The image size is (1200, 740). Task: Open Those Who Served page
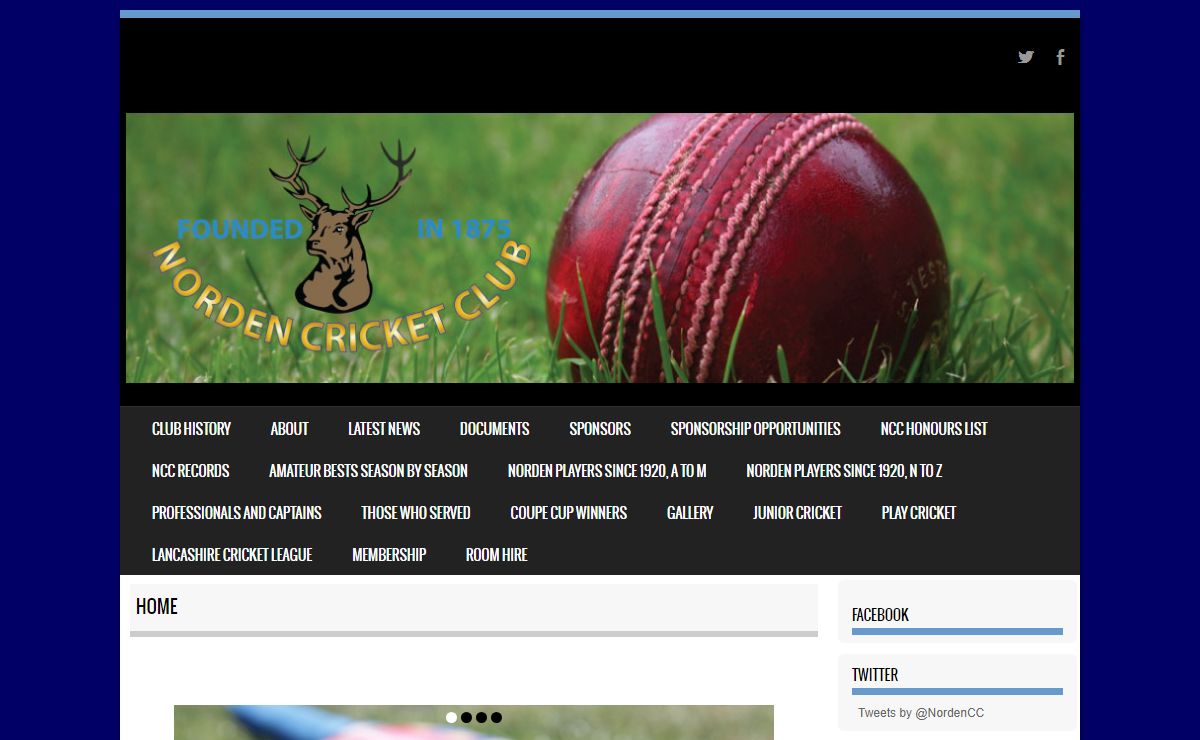pyautogui.click(x=416, y=512)
